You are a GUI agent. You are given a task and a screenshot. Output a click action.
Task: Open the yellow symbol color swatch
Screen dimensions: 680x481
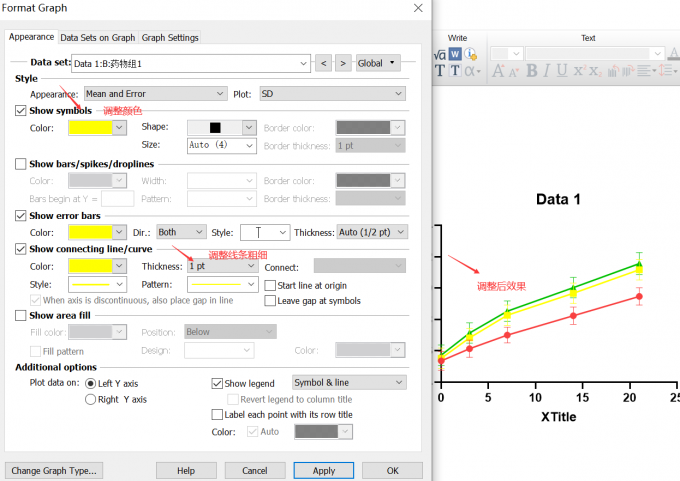97,128
